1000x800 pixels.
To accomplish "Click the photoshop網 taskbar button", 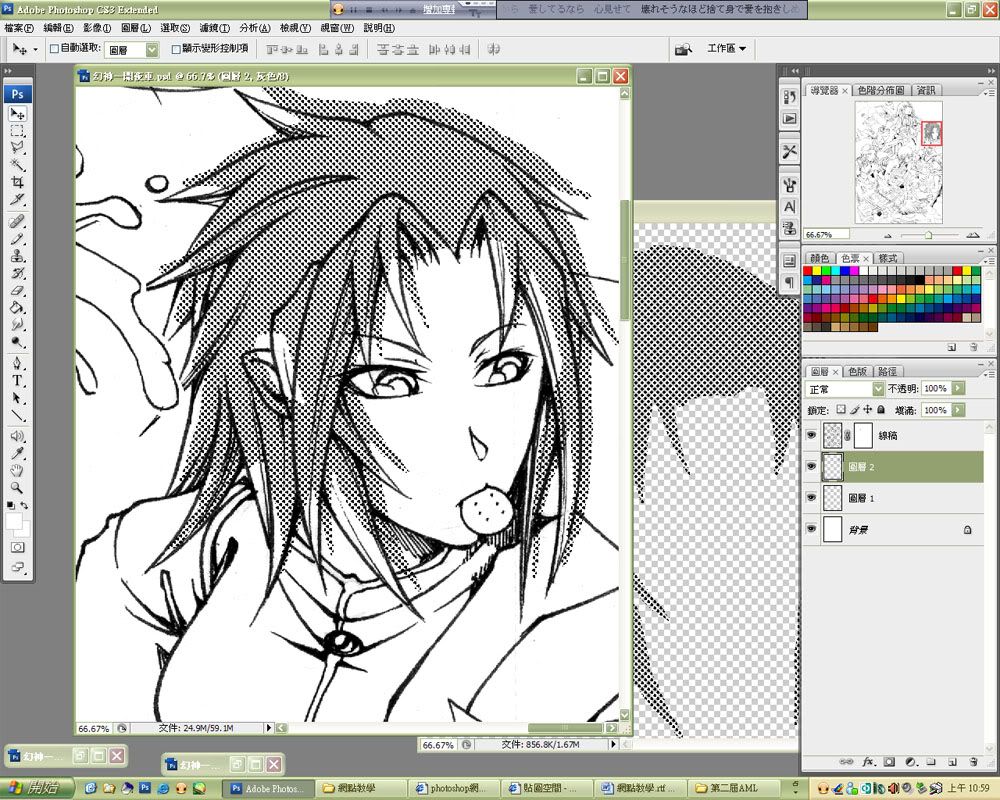I will pos(455,789).
